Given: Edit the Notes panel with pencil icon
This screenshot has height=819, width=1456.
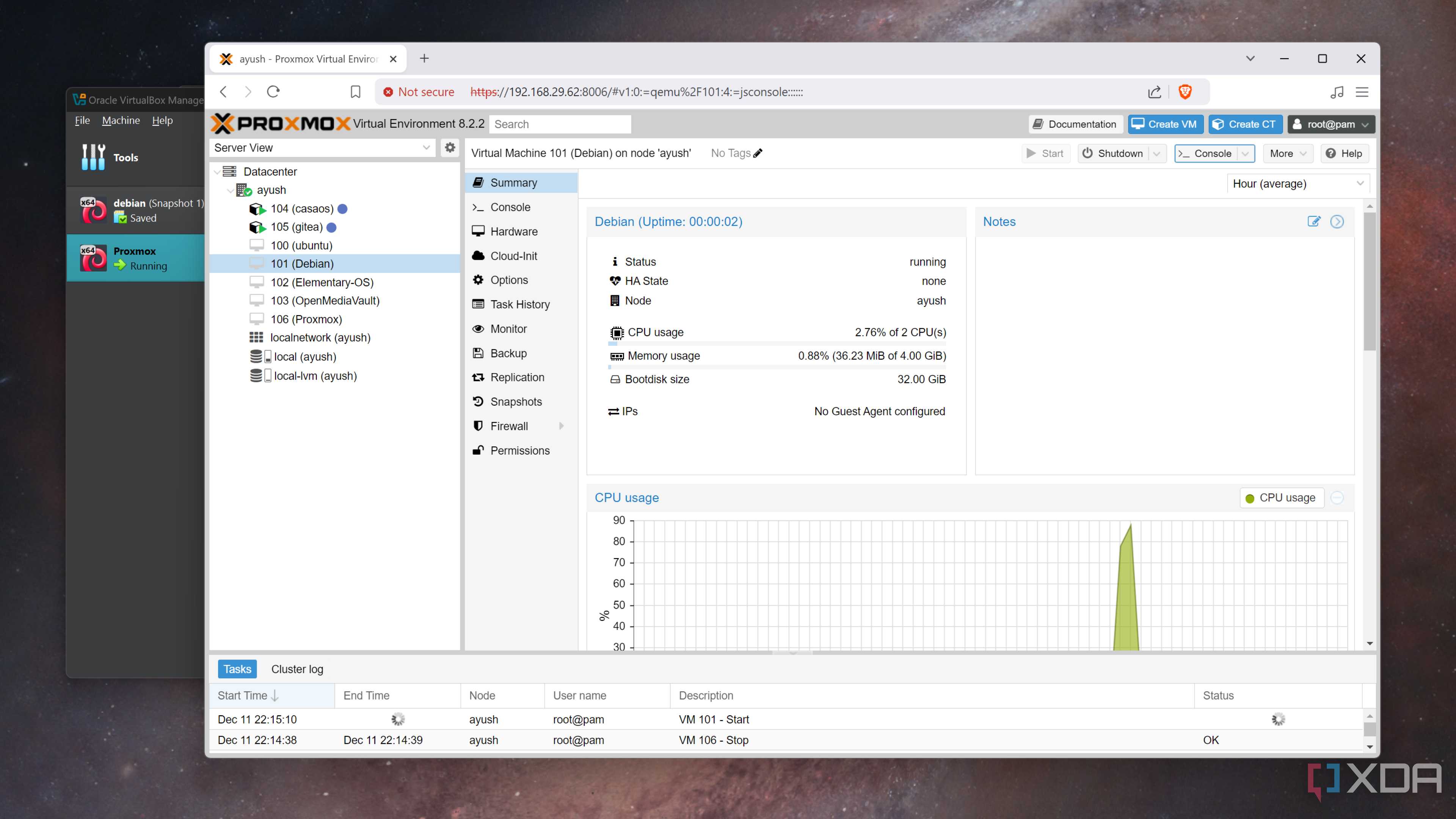Looking at the screenshot, I should click(1313, 221).
